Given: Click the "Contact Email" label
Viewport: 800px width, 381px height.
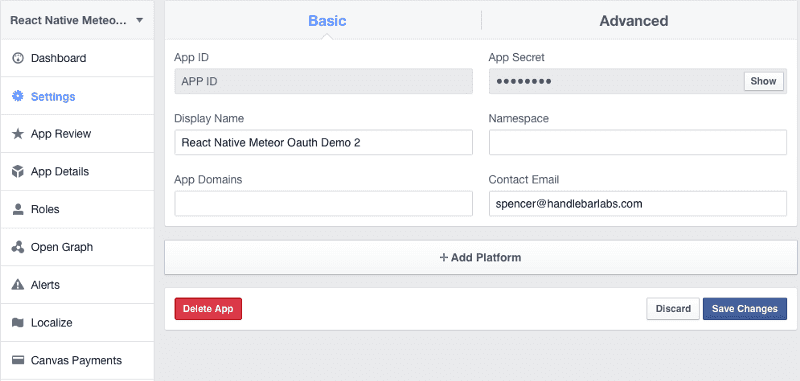Looking at the screenshot, I should 524,180.
